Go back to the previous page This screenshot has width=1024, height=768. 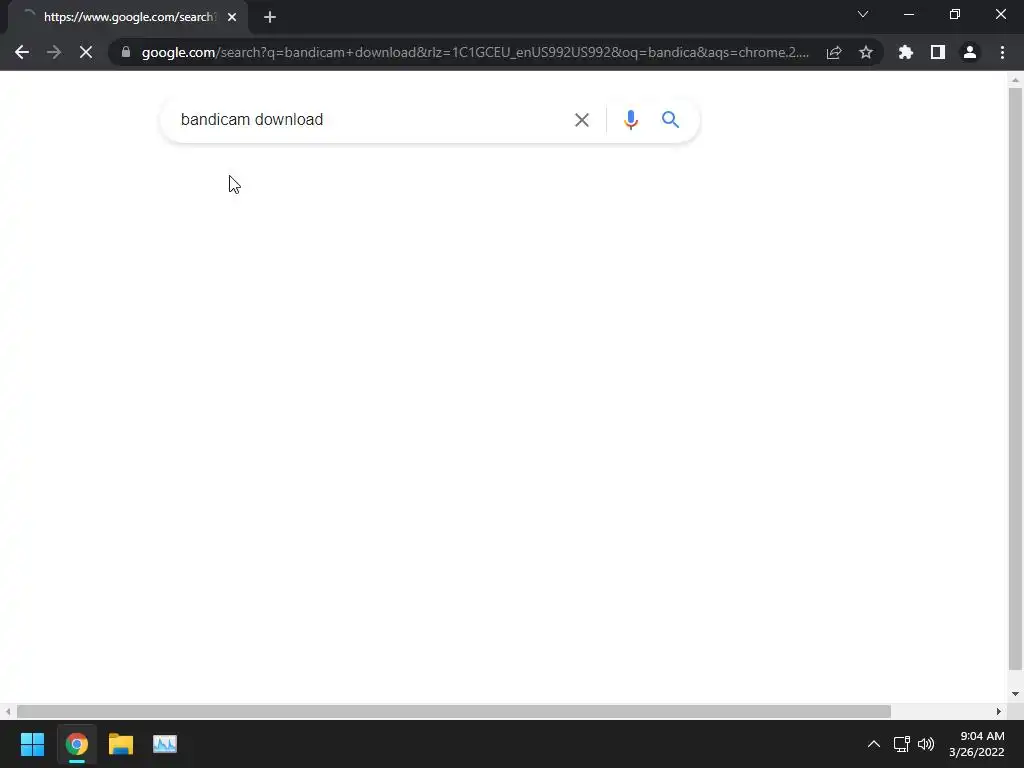click(x=22, y=52)
